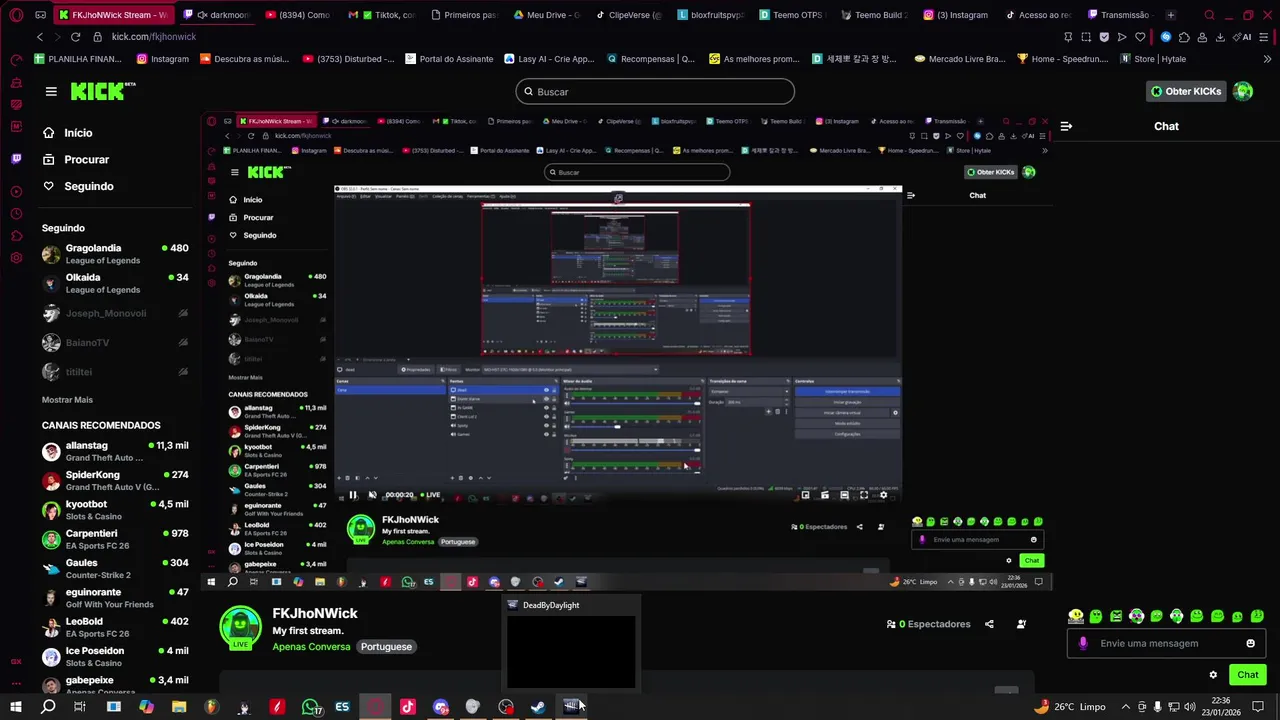The width and height of the screenshot is (1280, 720).
Task: Click the Opera GX logo button
Action: 16,15
